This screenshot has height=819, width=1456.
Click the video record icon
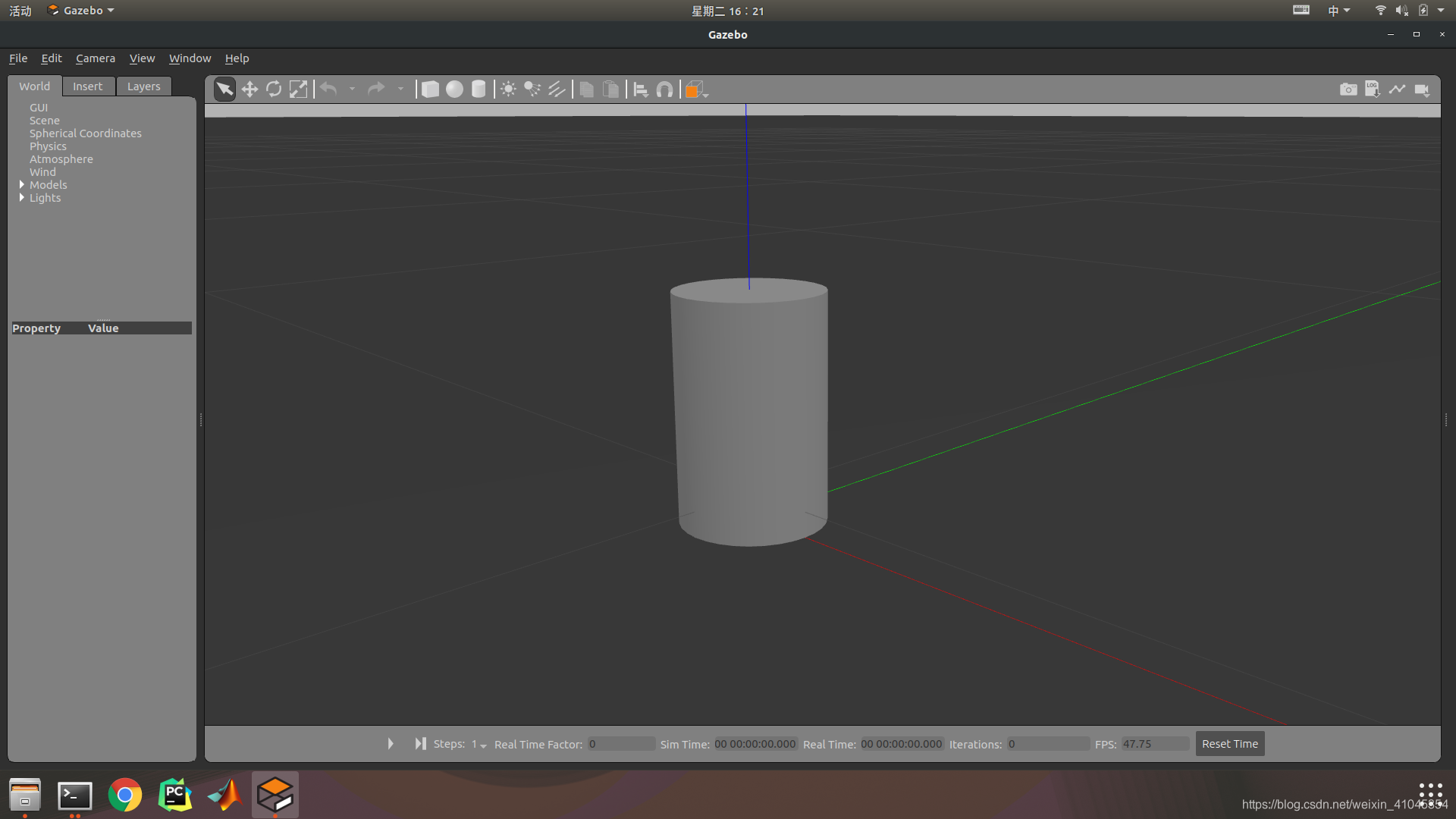click(x=1422, y=89)
